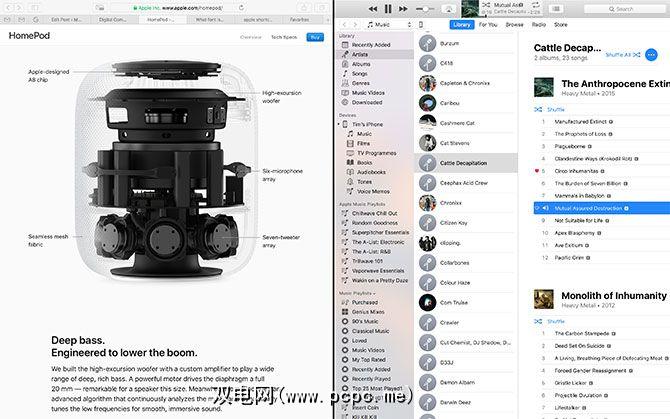Viewport: 670px width, 419px height.
Task: Skip to next track in iTunes
Action: pos(403,9)
